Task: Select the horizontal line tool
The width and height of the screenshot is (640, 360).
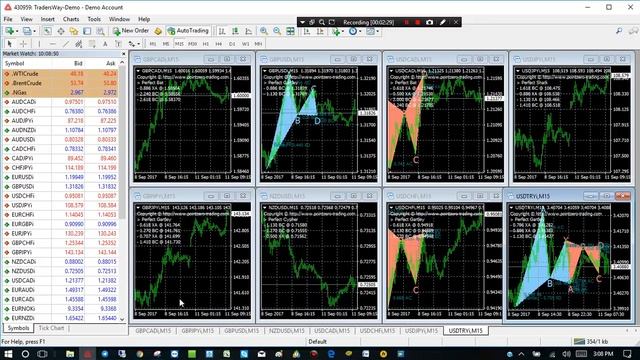Action: tap(53, 44)
